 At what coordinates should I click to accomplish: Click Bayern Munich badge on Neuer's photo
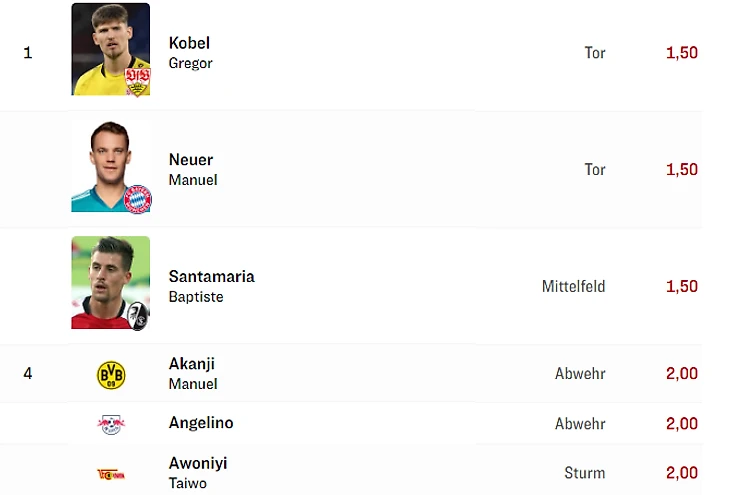point(137,199)
